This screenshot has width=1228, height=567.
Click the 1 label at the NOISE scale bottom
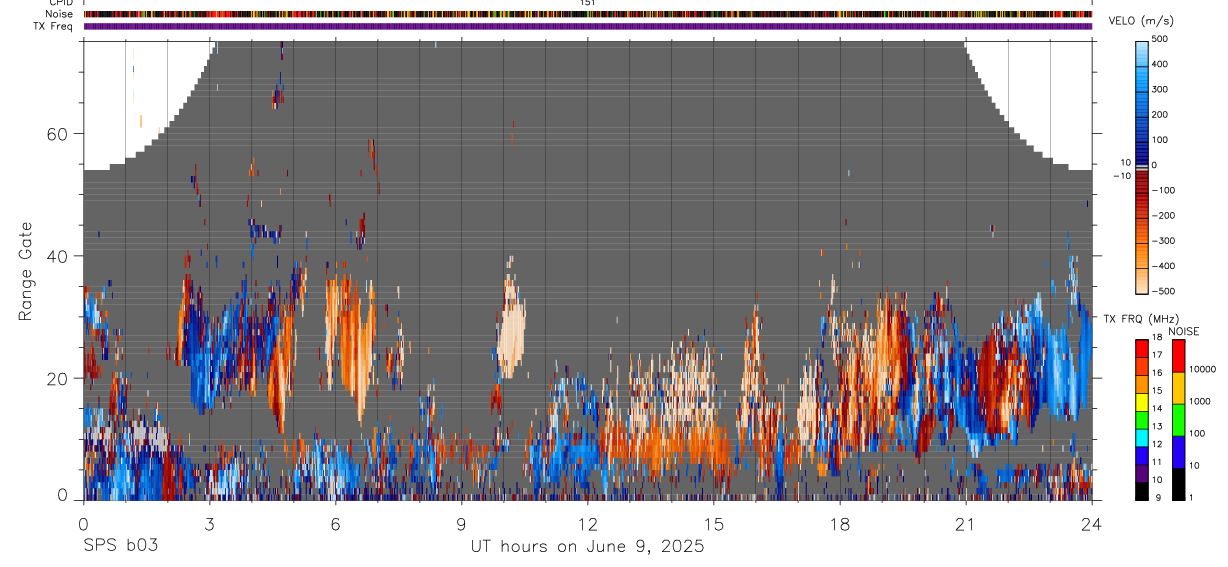tap(1193, 497)
